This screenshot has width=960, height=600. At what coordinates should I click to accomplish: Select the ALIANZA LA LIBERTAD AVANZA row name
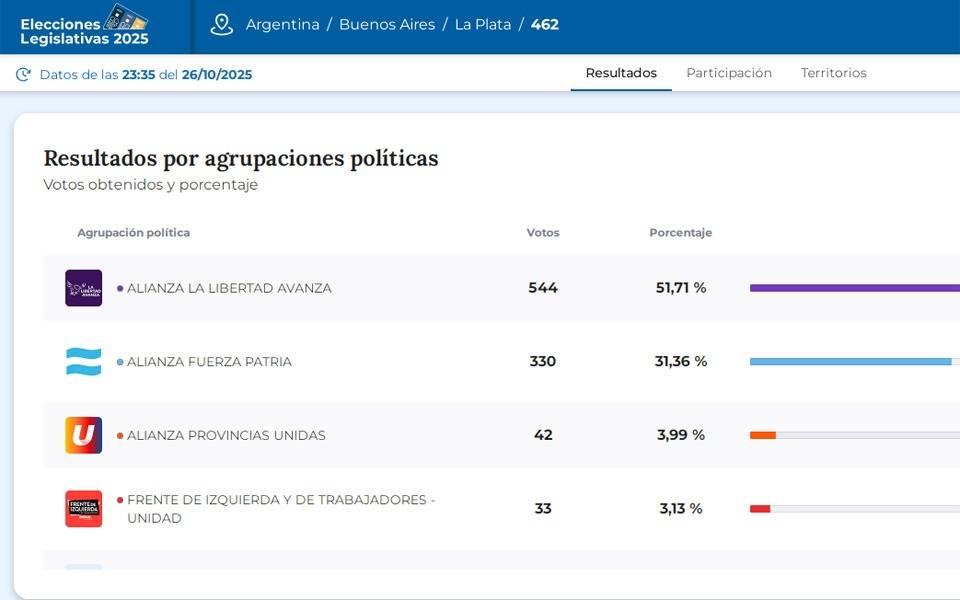[x=229, y=288]
